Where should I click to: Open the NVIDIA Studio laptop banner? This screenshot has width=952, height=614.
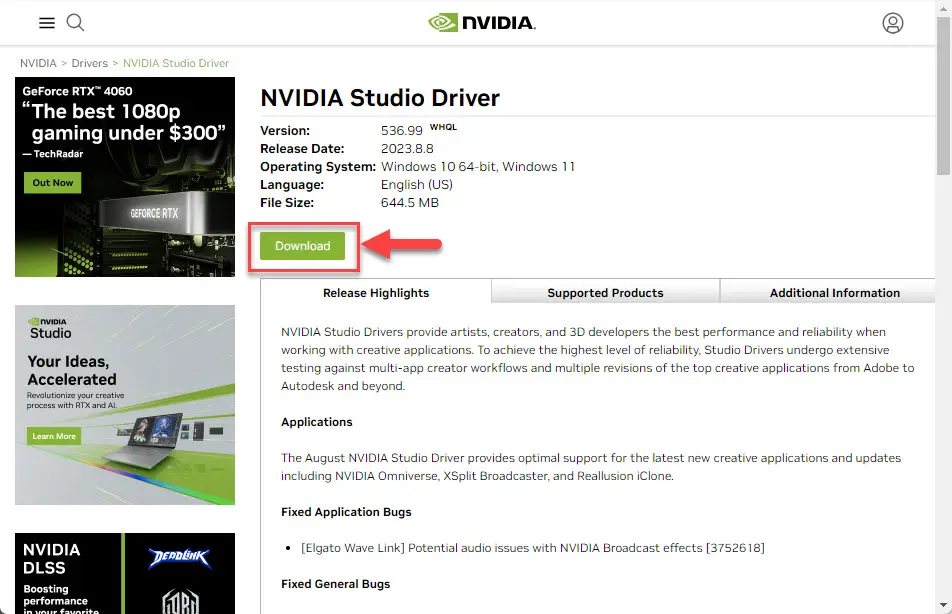coord(125,405)
